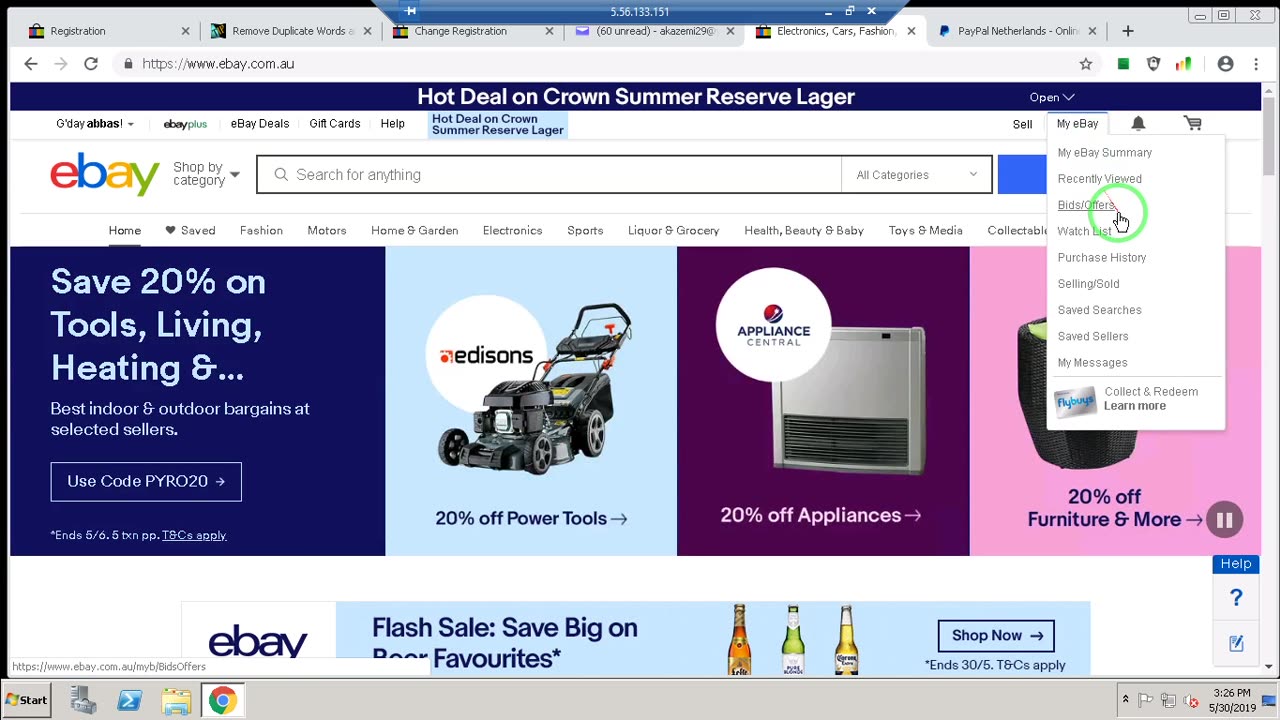Image resolution: width=1280 pixels, height=720 pixels.
Task: Show hidden tray icons
Action: [1126, 700]
